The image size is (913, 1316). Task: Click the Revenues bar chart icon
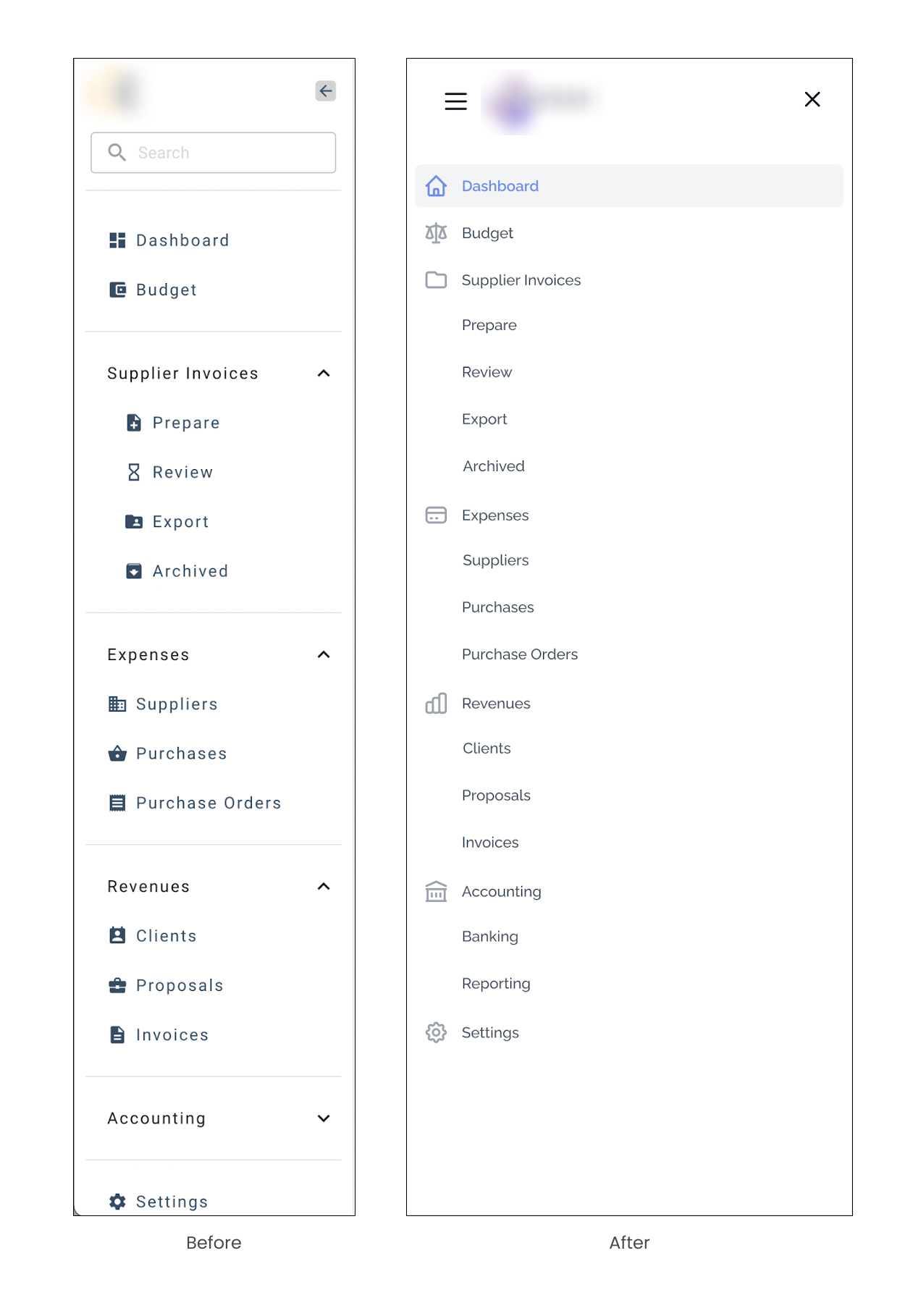click(436, 704)
